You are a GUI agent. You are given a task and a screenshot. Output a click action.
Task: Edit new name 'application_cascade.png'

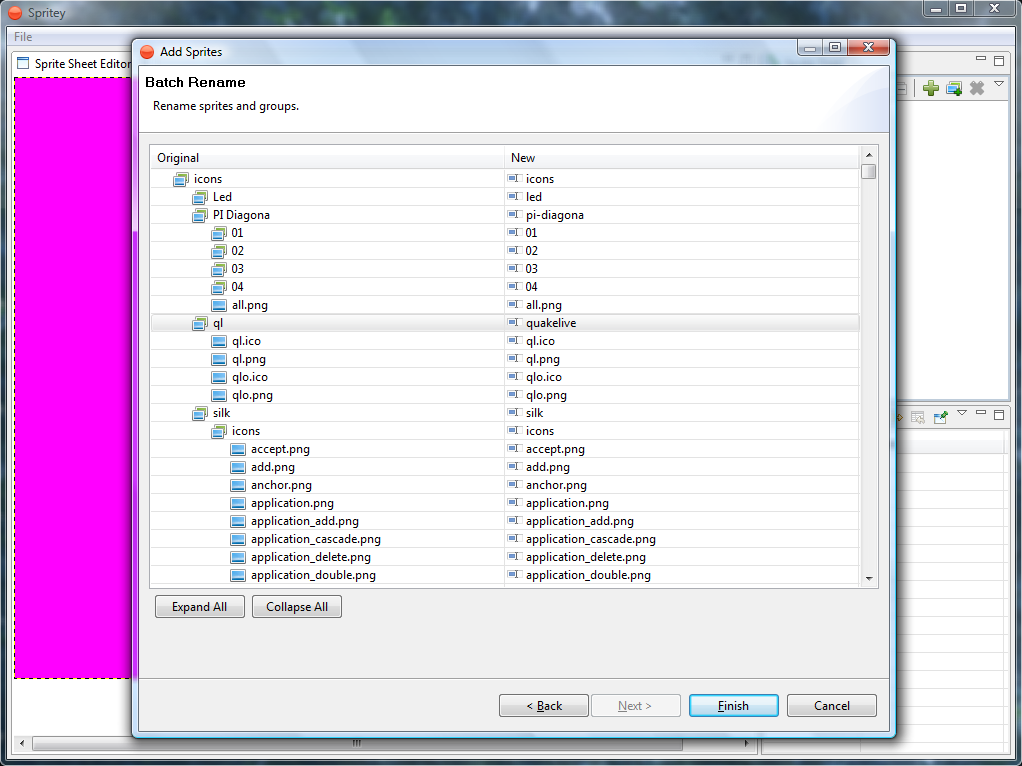click(x=591, y=539)
